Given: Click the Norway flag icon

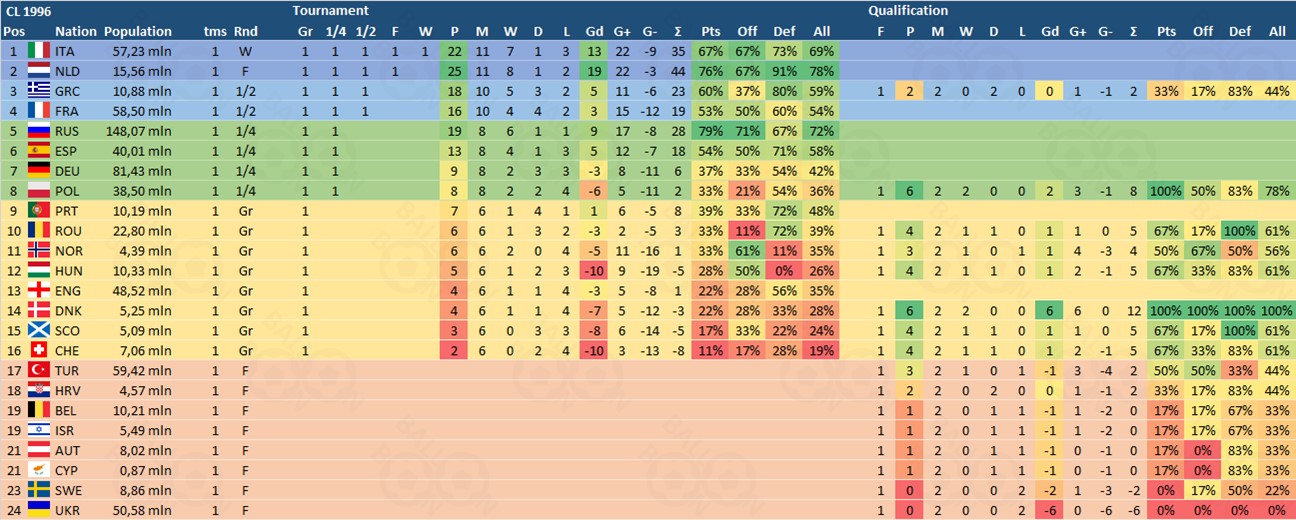Looking at the screenshot, I should coord(38,251).
